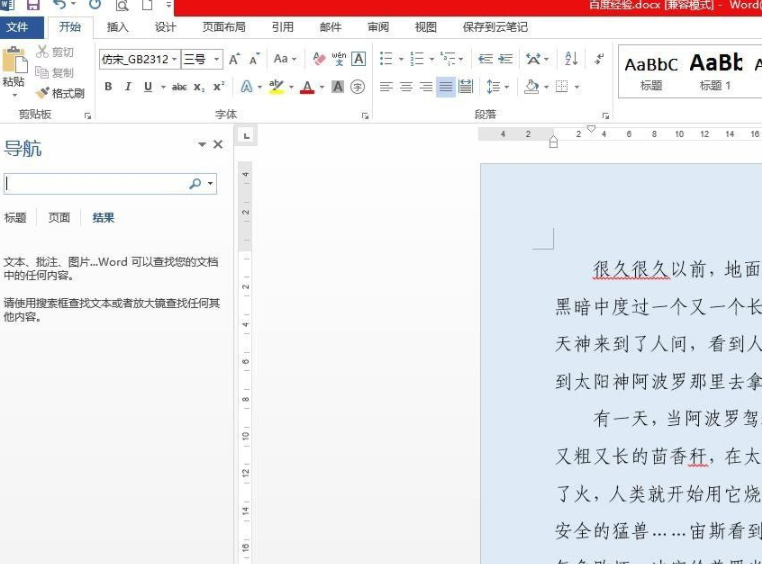Switch to the 引用 References tab
762x564 pixels.
(282, 27)
